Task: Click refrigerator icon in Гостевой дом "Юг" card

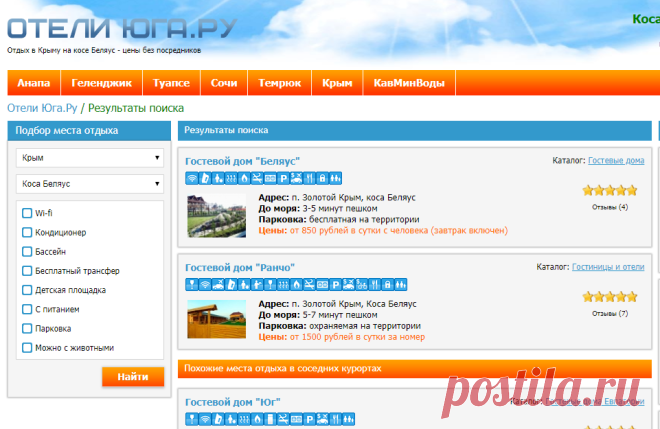Action: point(270,419)
